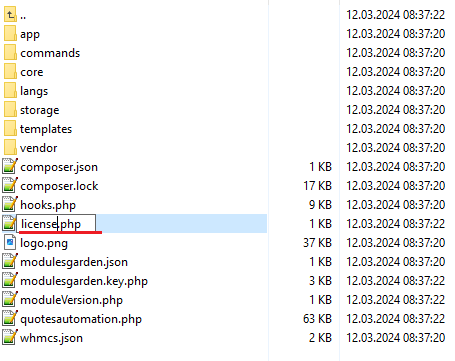The width and height of the screenshot is (455, 361).
Task: Click the modulesgarden.key.php file icon
Action: 10,280
